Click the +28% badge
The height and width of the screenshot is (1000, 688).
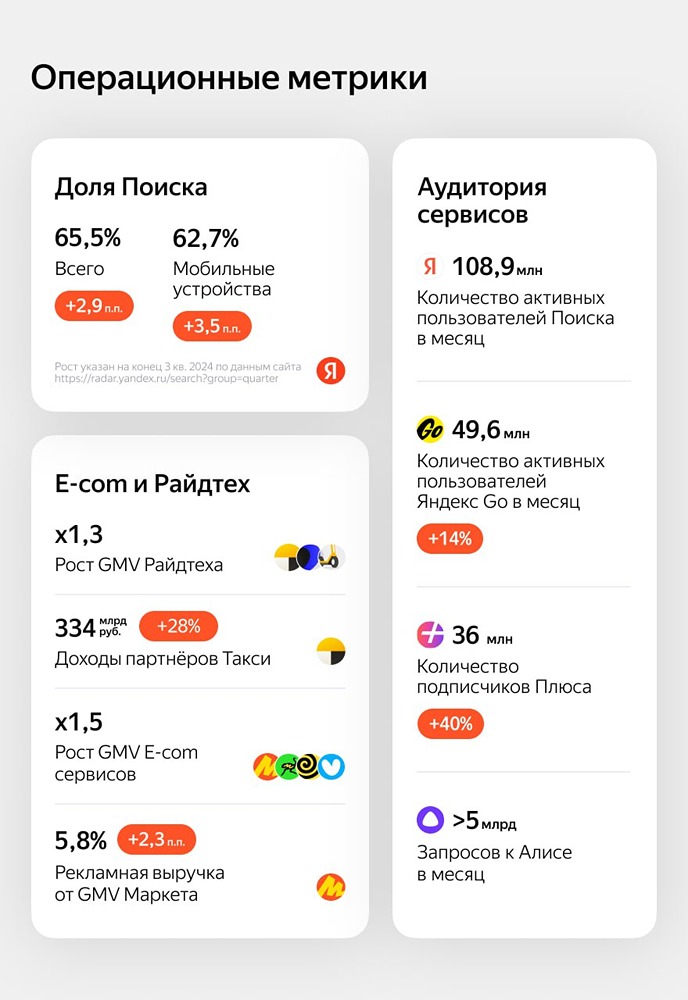click(x=178, y=627)
